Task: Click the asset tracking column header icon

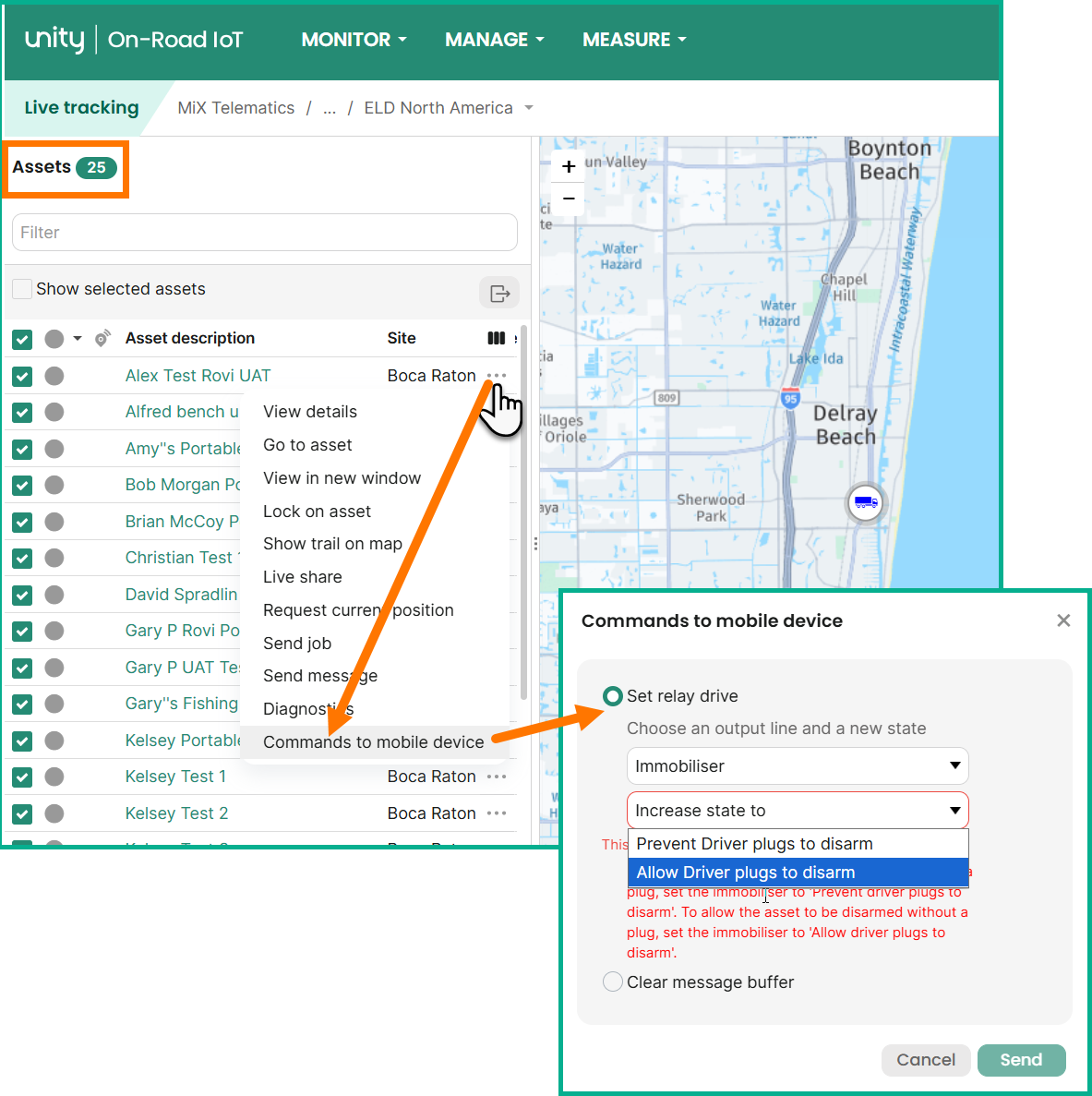Action: (x=102, y=339)
